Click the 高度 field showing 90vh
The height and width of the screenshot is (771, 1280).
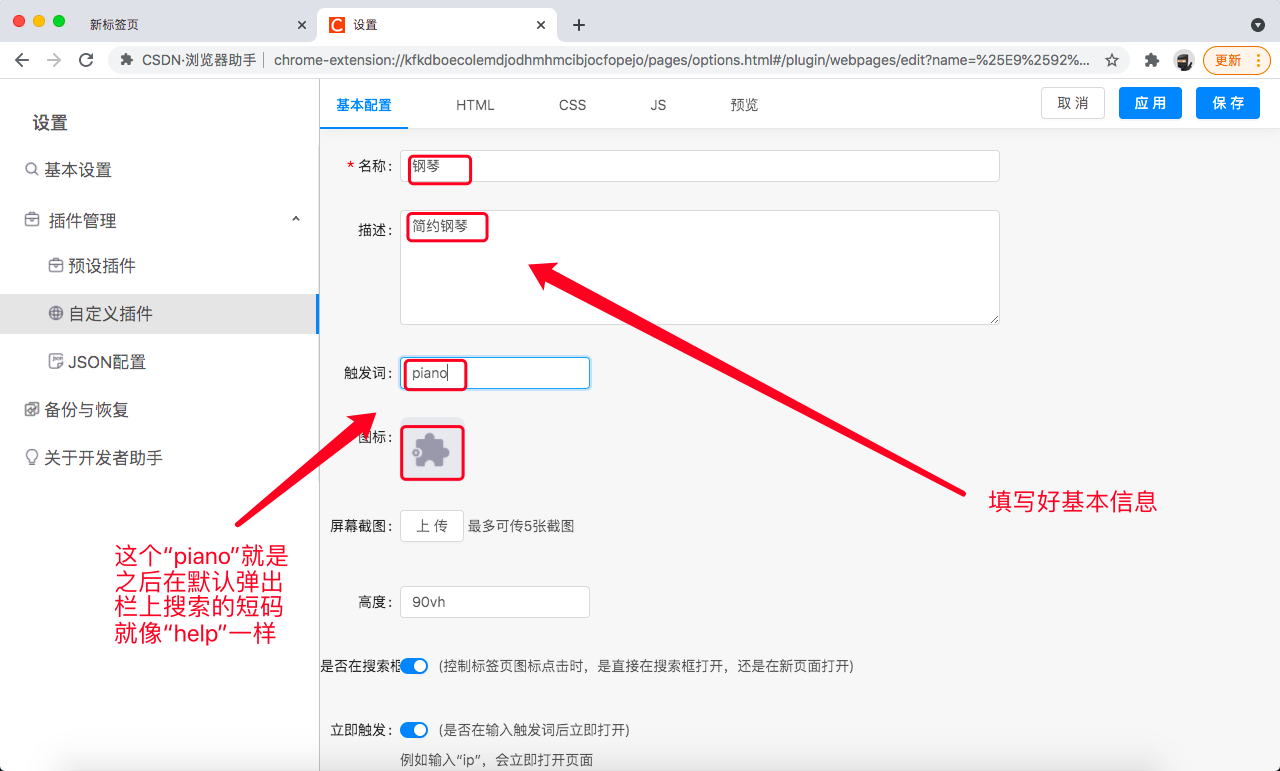pyautogui.click(x=495, y=602)
